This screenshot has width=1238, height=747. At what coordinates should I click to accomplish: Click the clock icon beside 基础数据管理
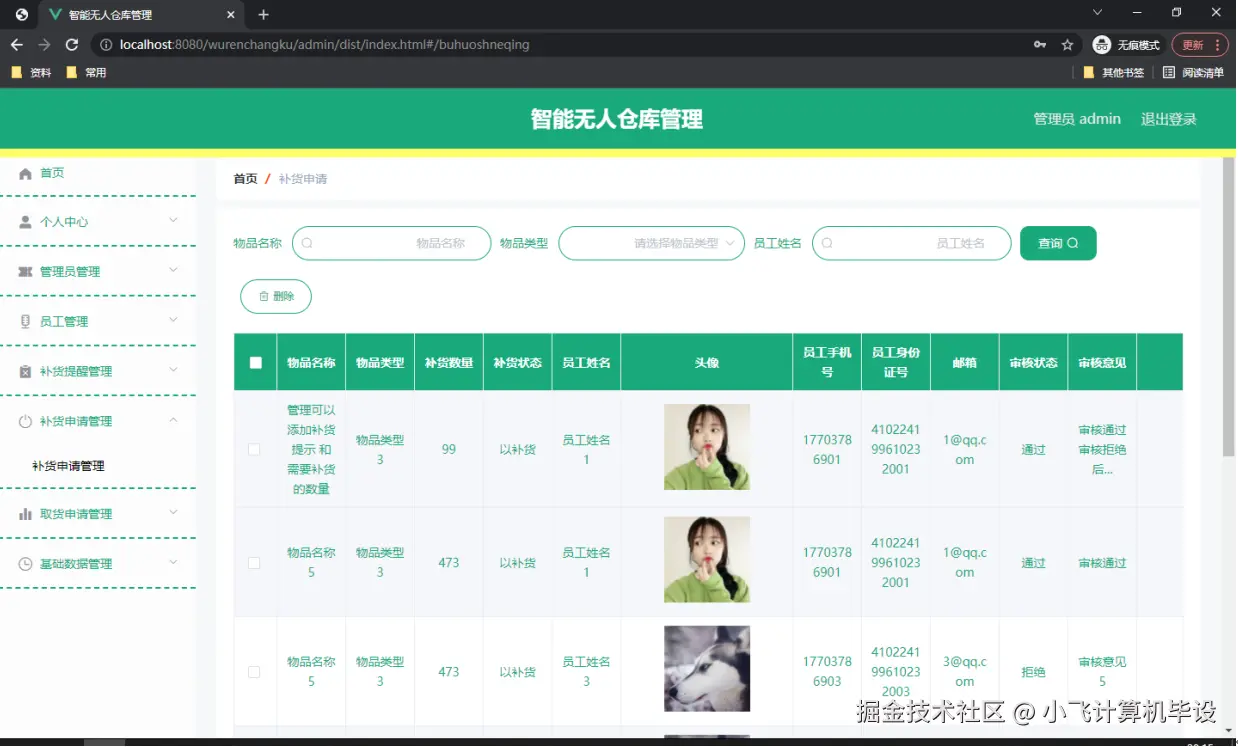(26, 564)
